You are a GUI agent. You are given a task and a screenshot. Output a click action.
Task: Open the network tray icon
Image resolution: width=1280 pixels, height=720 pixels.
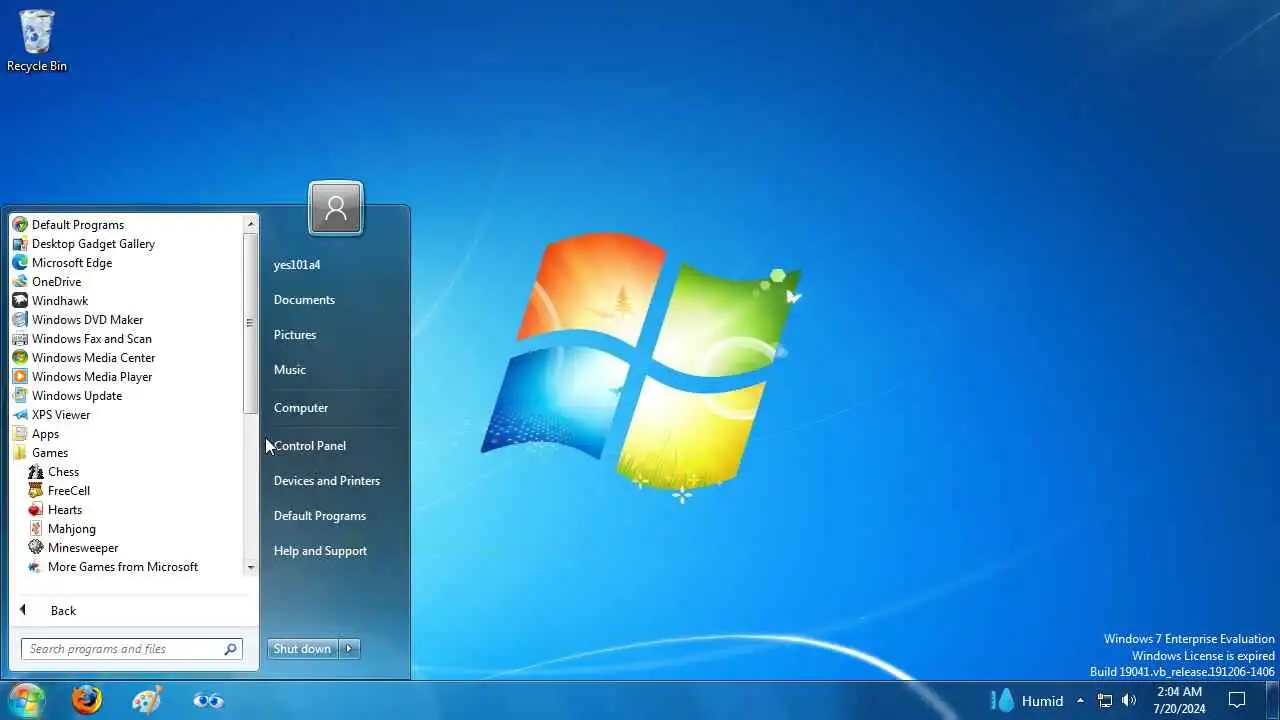tap(1105, 700)
